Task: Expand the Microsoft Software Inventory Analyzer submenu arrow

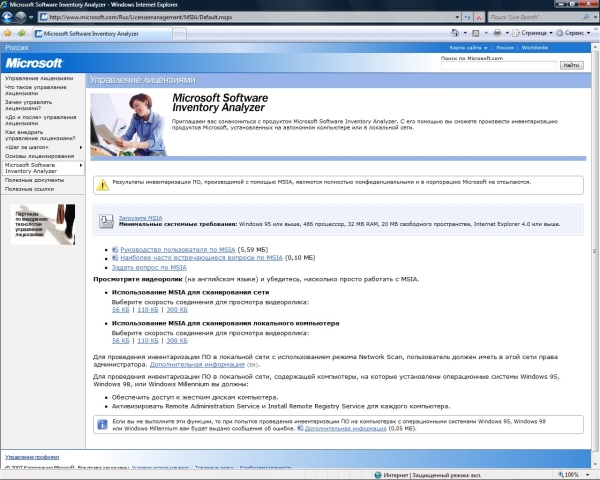Action: click(x=81, y=165)
